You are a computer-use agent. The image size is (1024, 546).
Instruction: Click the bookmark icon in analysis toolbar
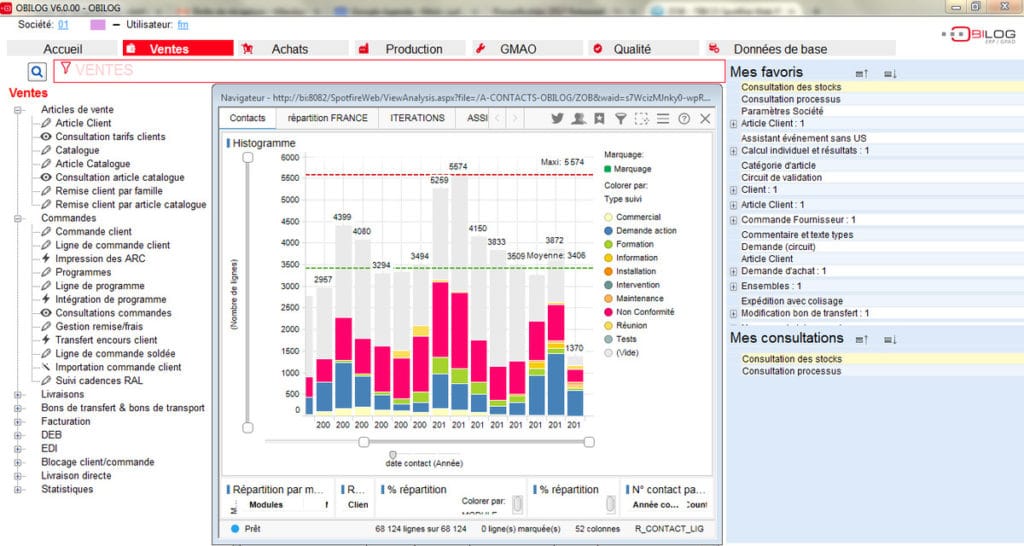pos(599,118)
